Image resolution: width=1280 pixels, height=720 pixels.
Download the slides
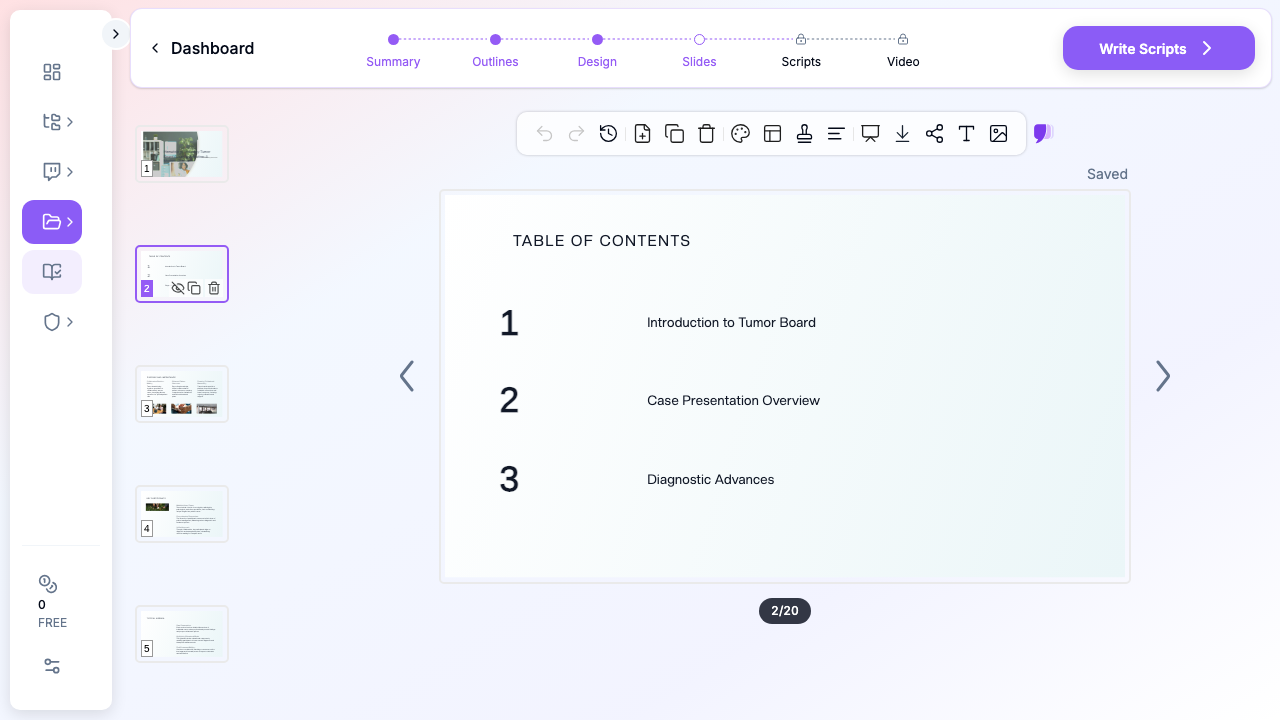(902, 134)
